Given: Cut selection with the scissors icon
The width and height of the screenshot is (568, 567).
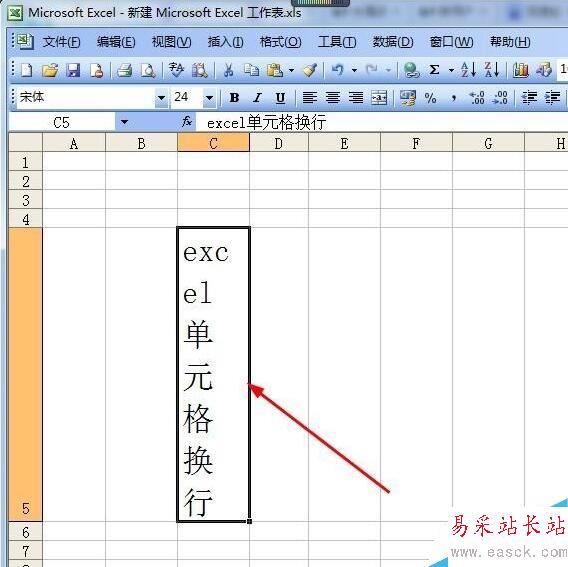Looking at the screenshot, I should (x=228, y=70).
